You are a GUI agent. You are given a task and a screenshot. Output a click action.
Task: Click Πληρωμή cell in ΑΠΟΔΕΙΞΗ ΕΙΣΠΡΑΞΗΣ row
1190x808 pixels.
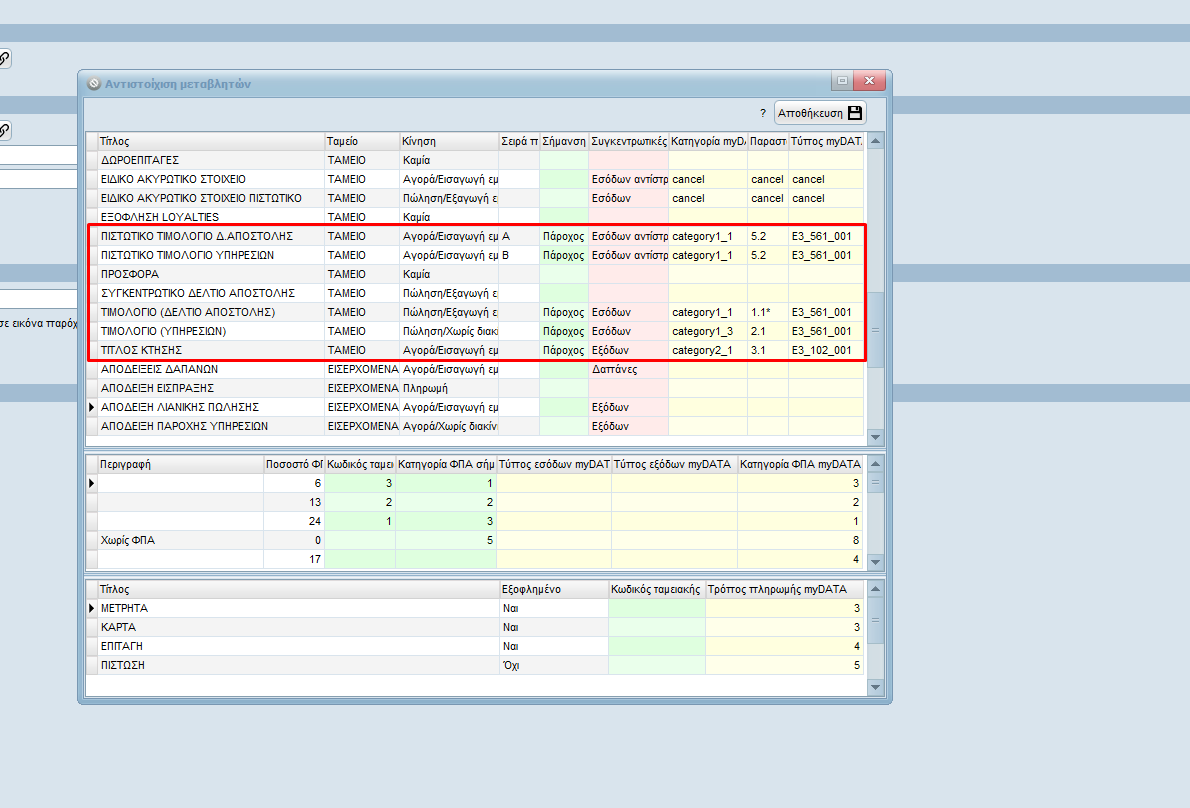point(449,388)
